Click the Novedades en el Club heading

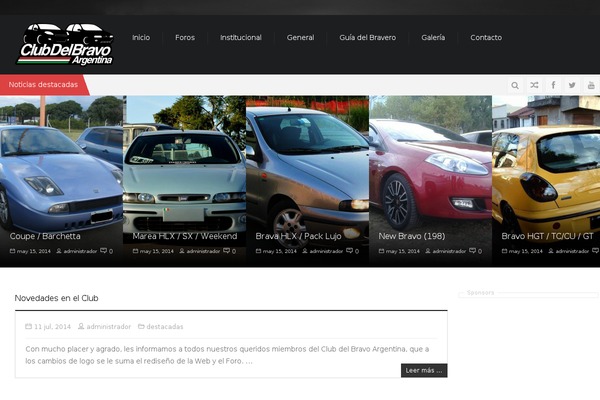click(56, 298)
